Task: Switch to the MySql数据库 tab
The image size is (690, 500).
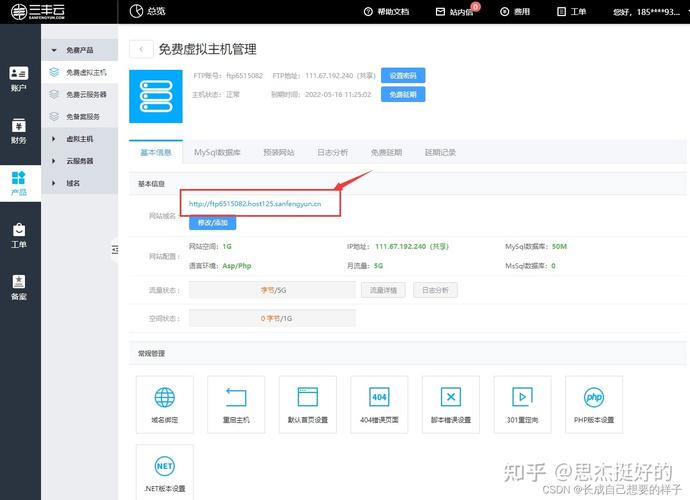Action: [x=217, y=152]
